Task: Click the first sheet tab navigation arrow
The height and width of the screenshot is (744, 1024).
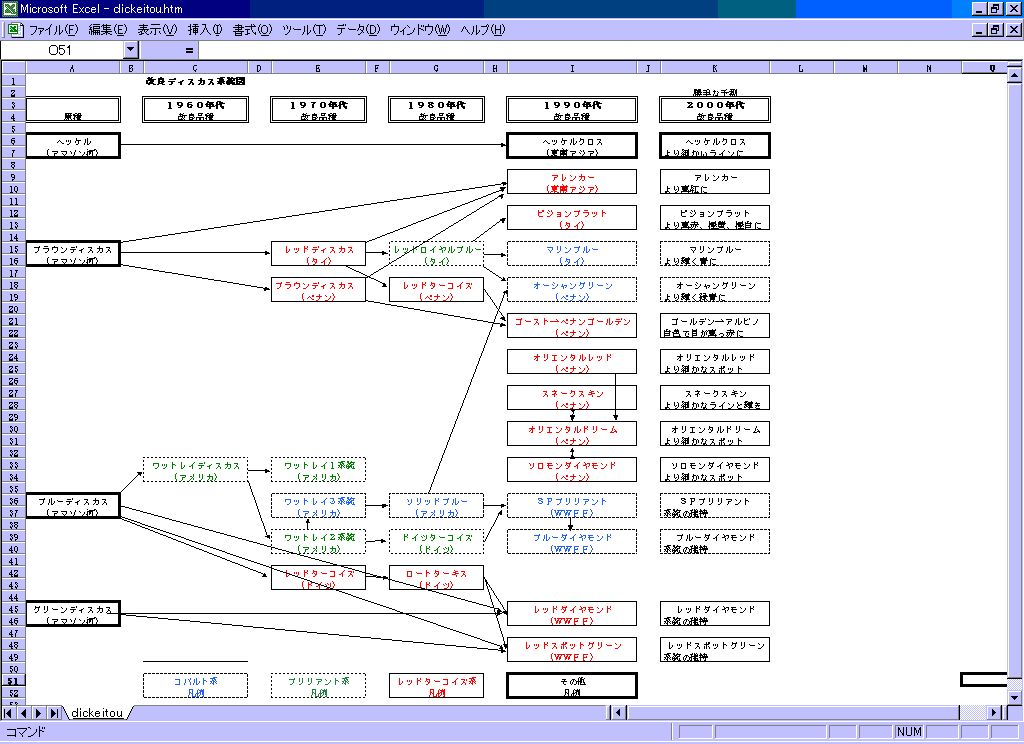Action: 11,713
